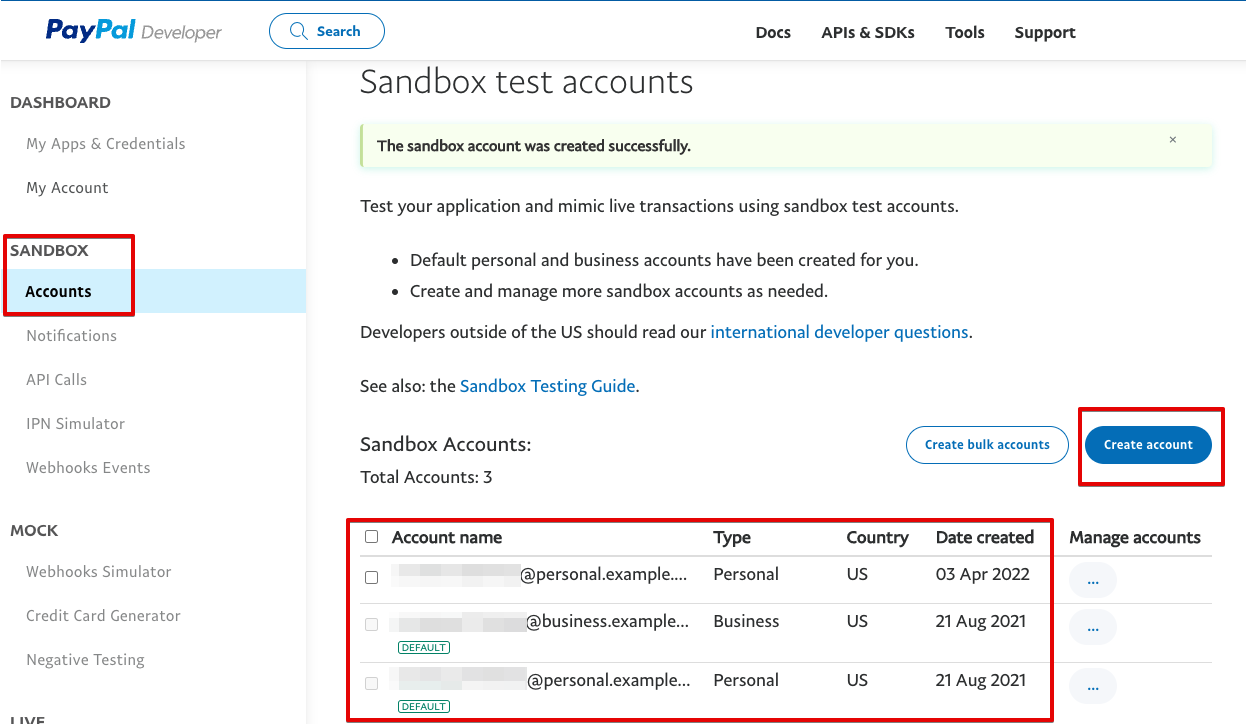Screen dimensions: 1246x726
Task: Click the Date created column header
Action: tap(985, 537)
